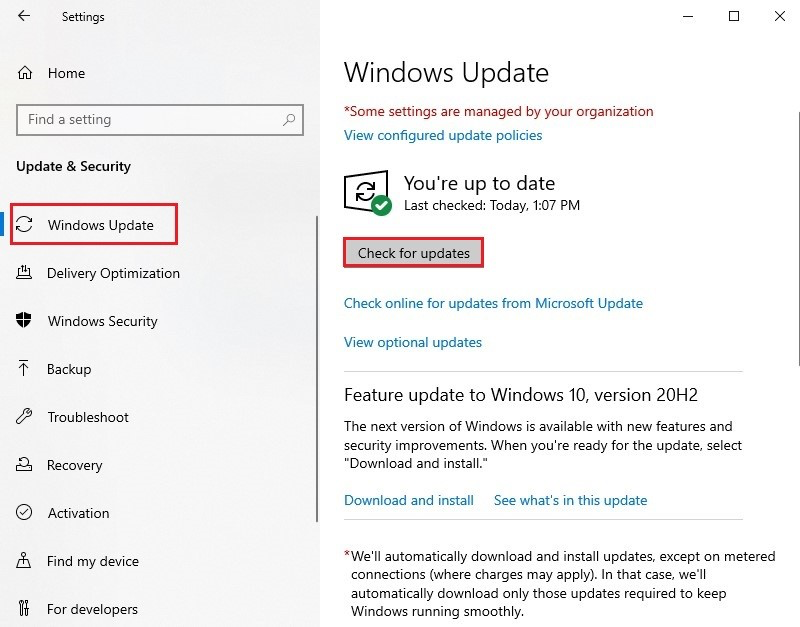Open Windows Security shield icon

point(23,320)
